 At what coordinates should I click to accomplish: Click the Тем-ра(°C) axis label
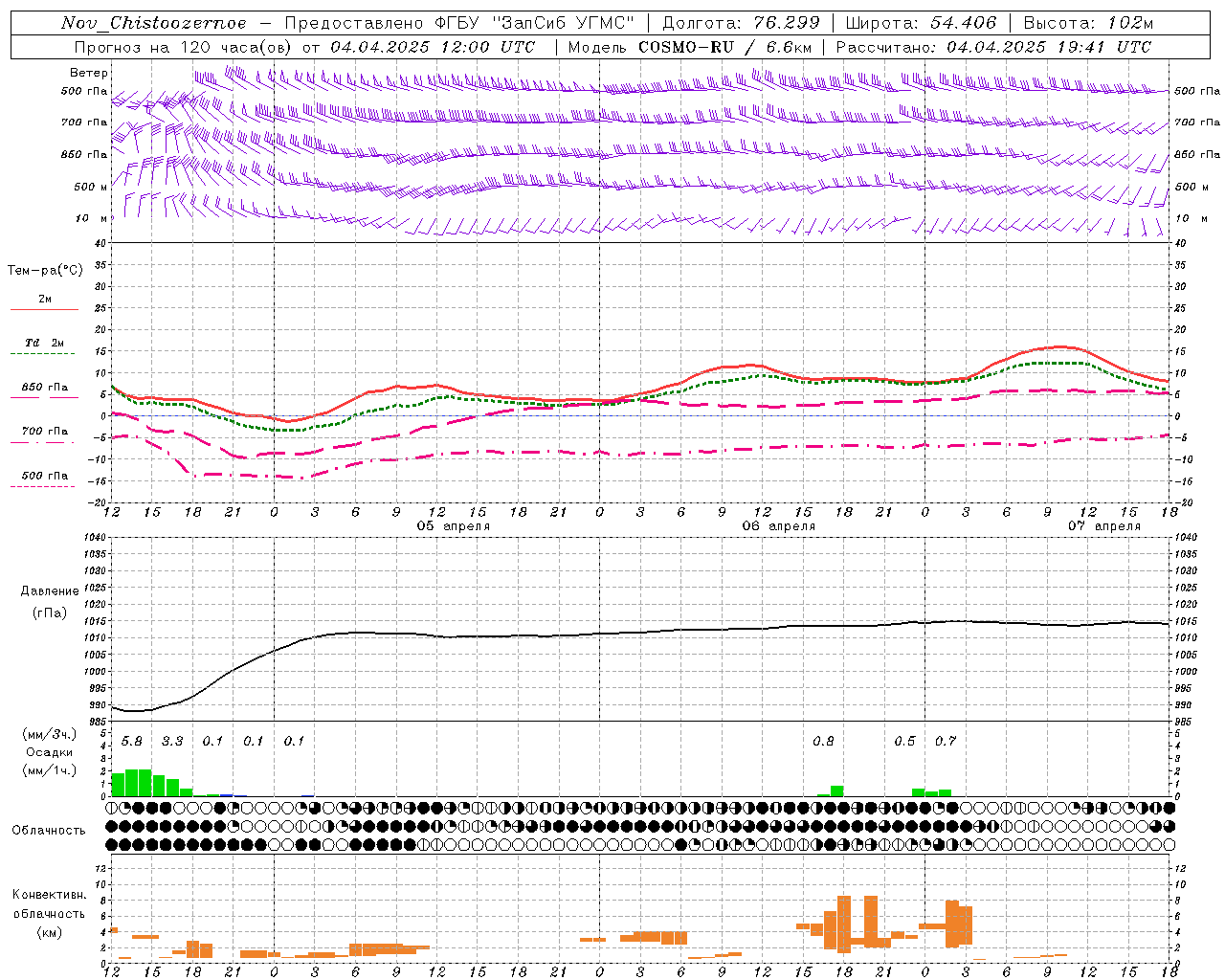tap(45, 271)
